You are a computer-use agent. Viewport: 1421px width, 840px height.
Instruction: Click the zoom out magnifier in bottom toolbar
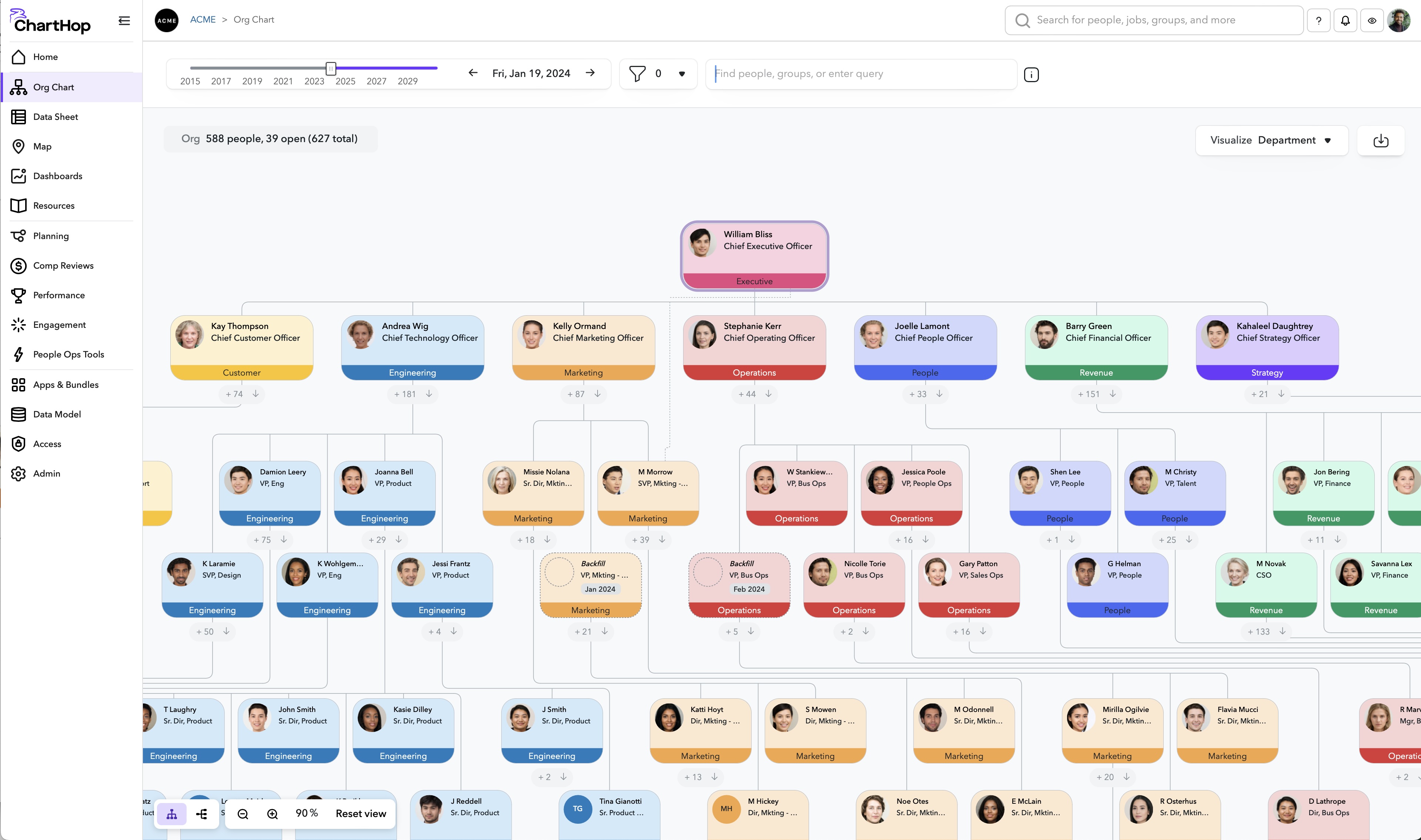click(x=243, y=813)
